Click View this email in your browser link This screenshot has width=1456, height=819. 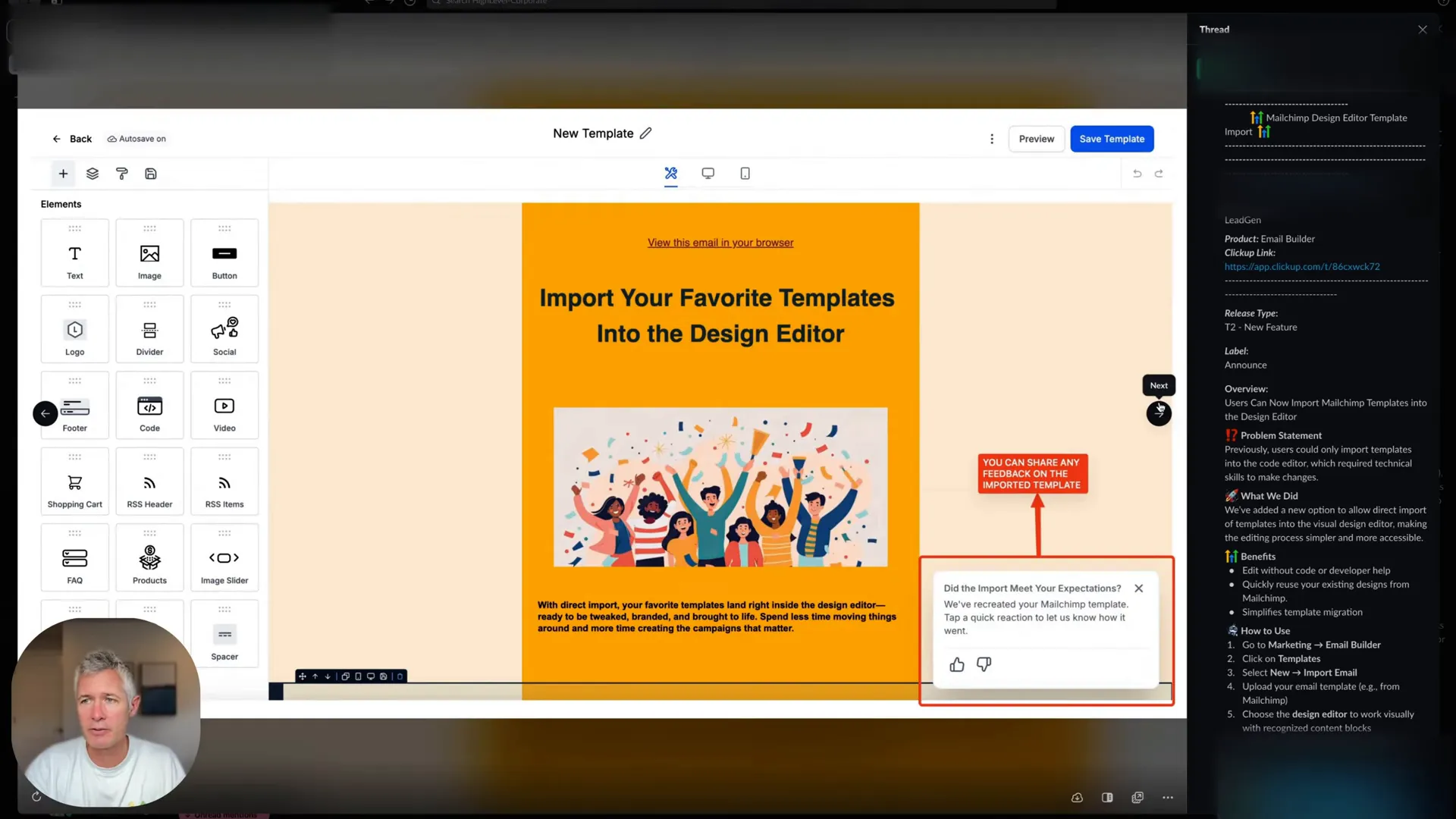coord(720,243)
